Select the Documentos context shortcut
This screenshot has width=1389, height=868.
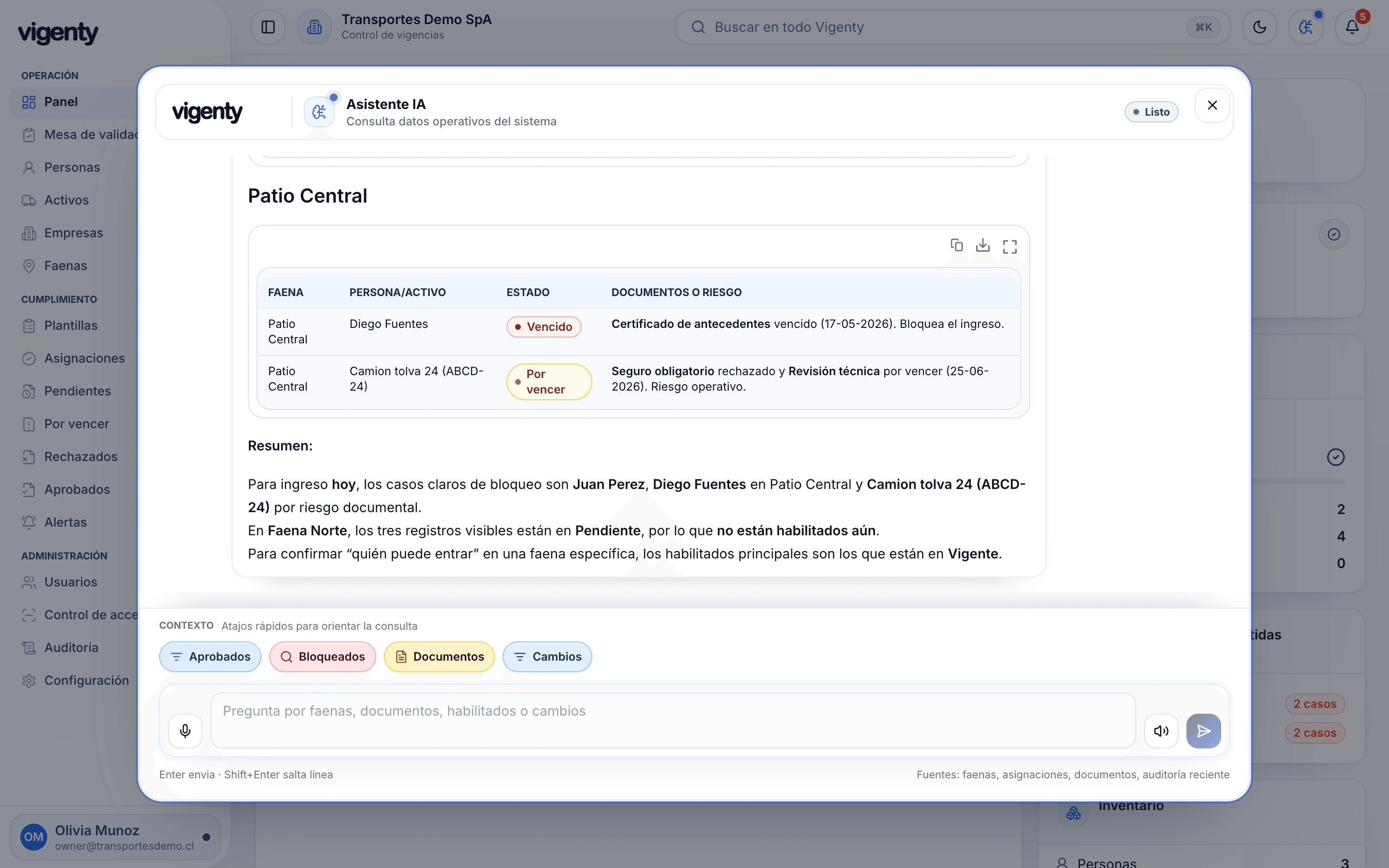point(439,657)
